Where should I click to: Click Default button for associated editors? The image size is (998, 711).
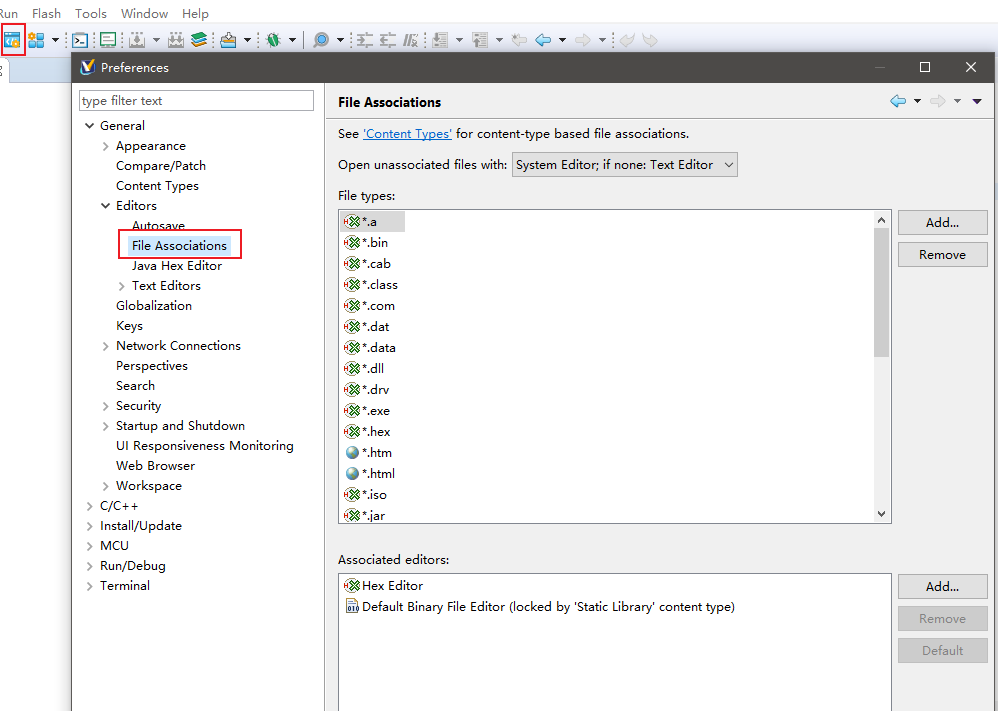point(943,650)
